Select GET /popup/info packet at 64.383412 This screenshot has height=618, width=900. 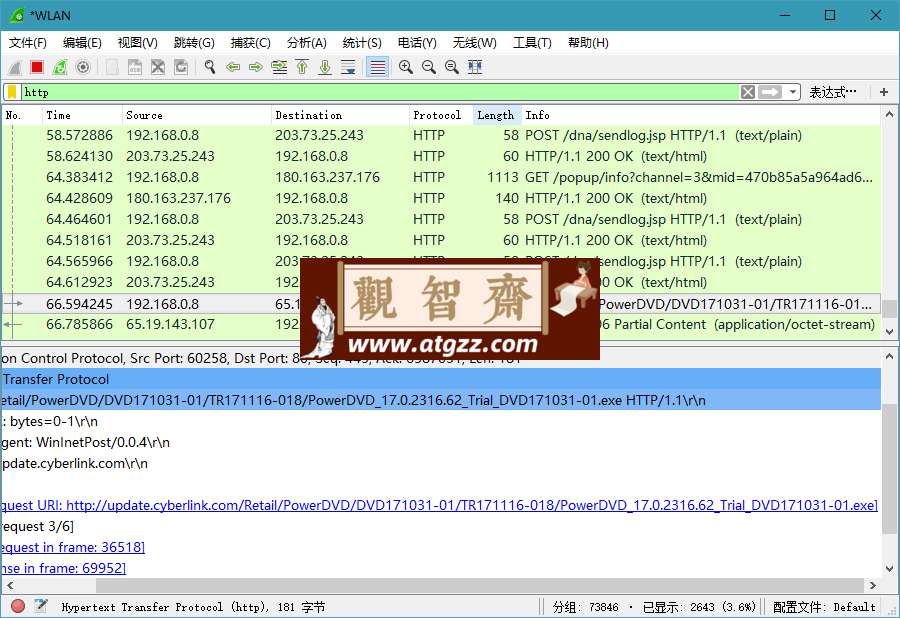(441, 177)
